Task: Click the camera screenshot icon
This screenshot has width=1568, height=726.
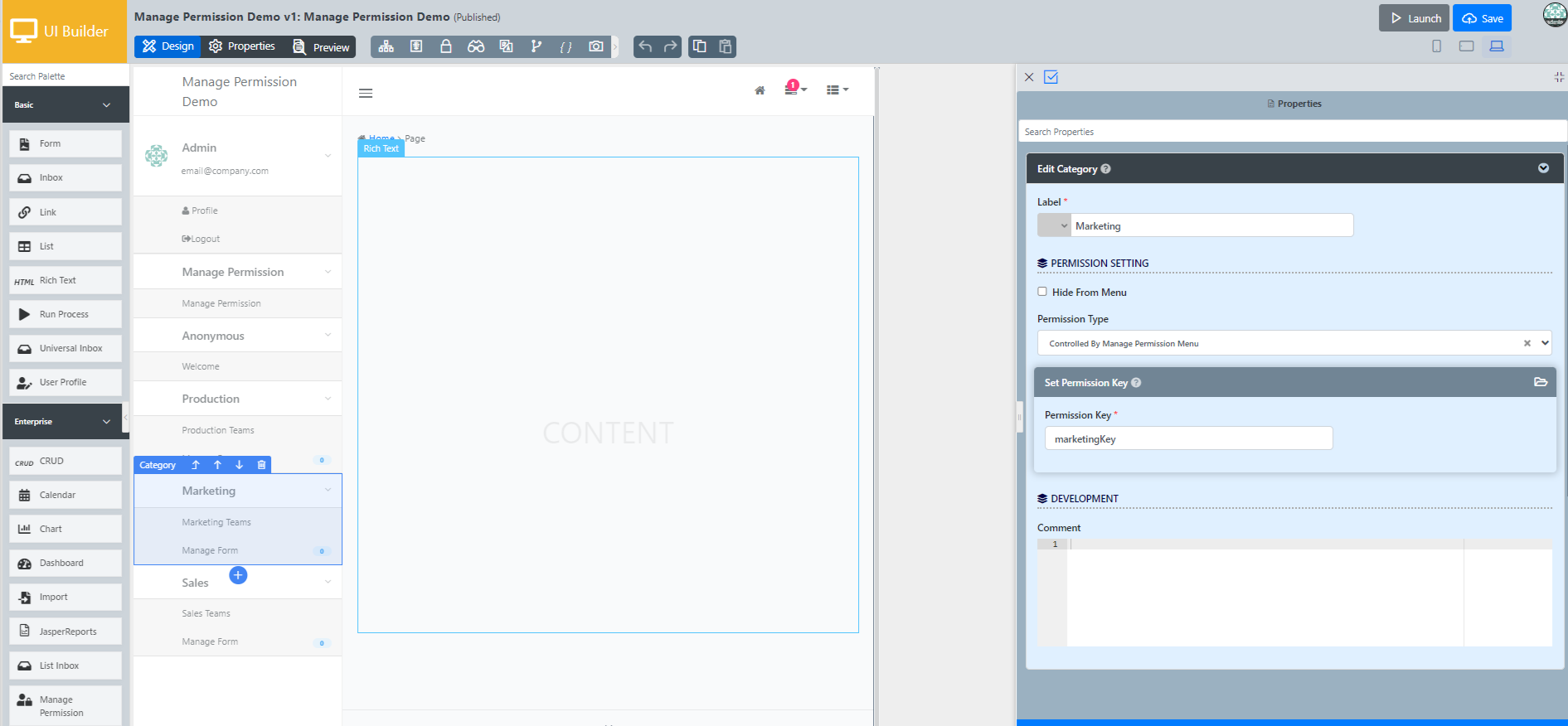Action: 596,46
